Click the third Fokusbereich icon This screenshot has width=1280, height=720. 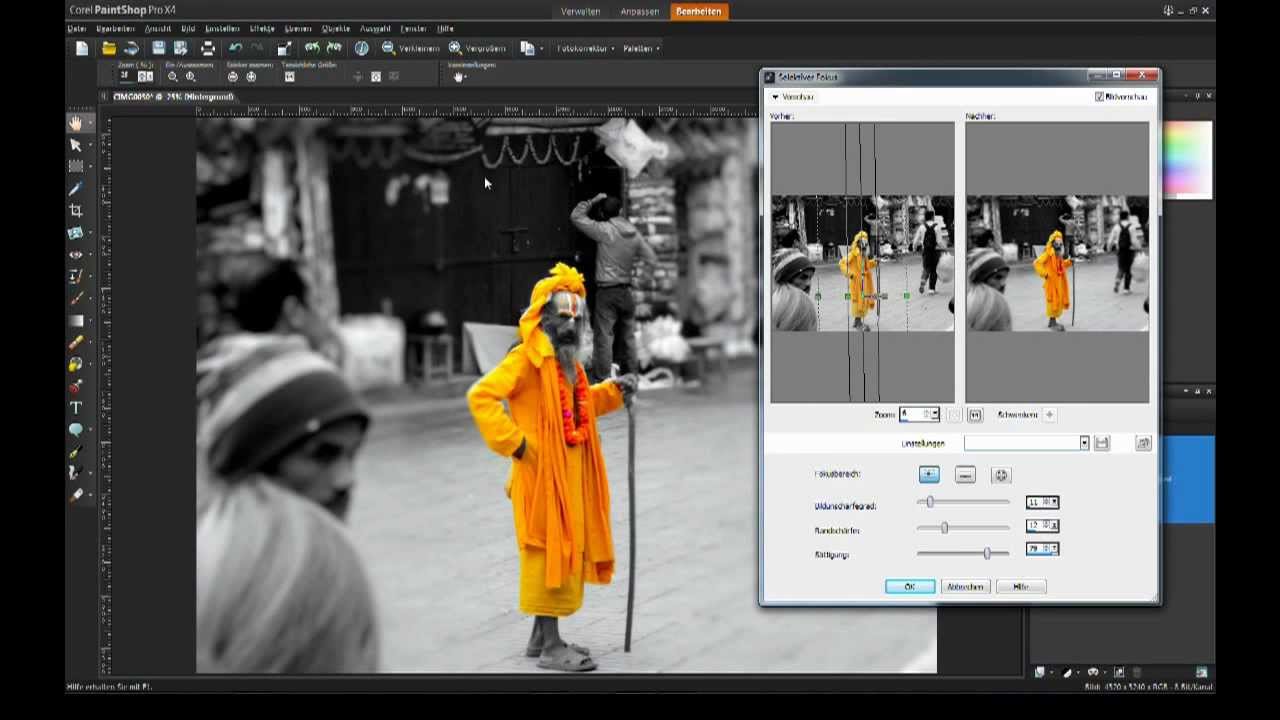[1001, 475]
